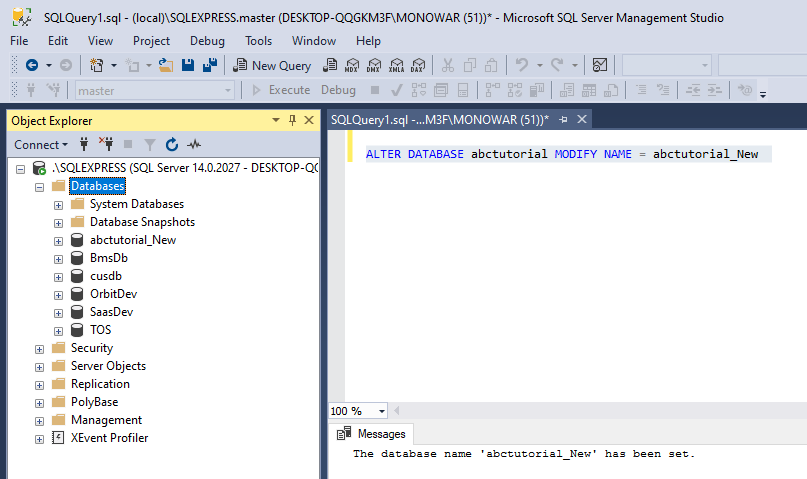Click the Undo arrow icon

pyautogui.click(x=522, y=65)
